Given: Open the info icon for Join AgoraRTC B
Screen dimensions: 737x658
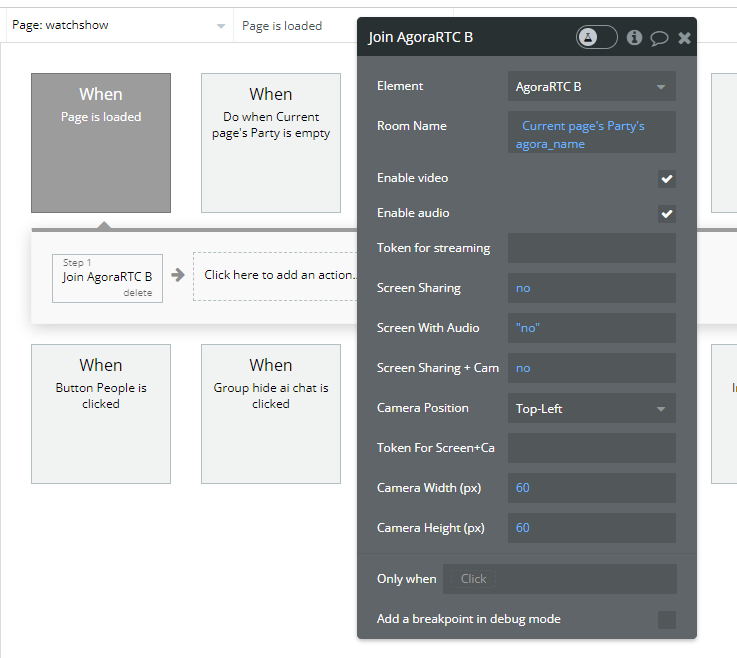Looking at the screenshot, I should (x=634, y=37).
